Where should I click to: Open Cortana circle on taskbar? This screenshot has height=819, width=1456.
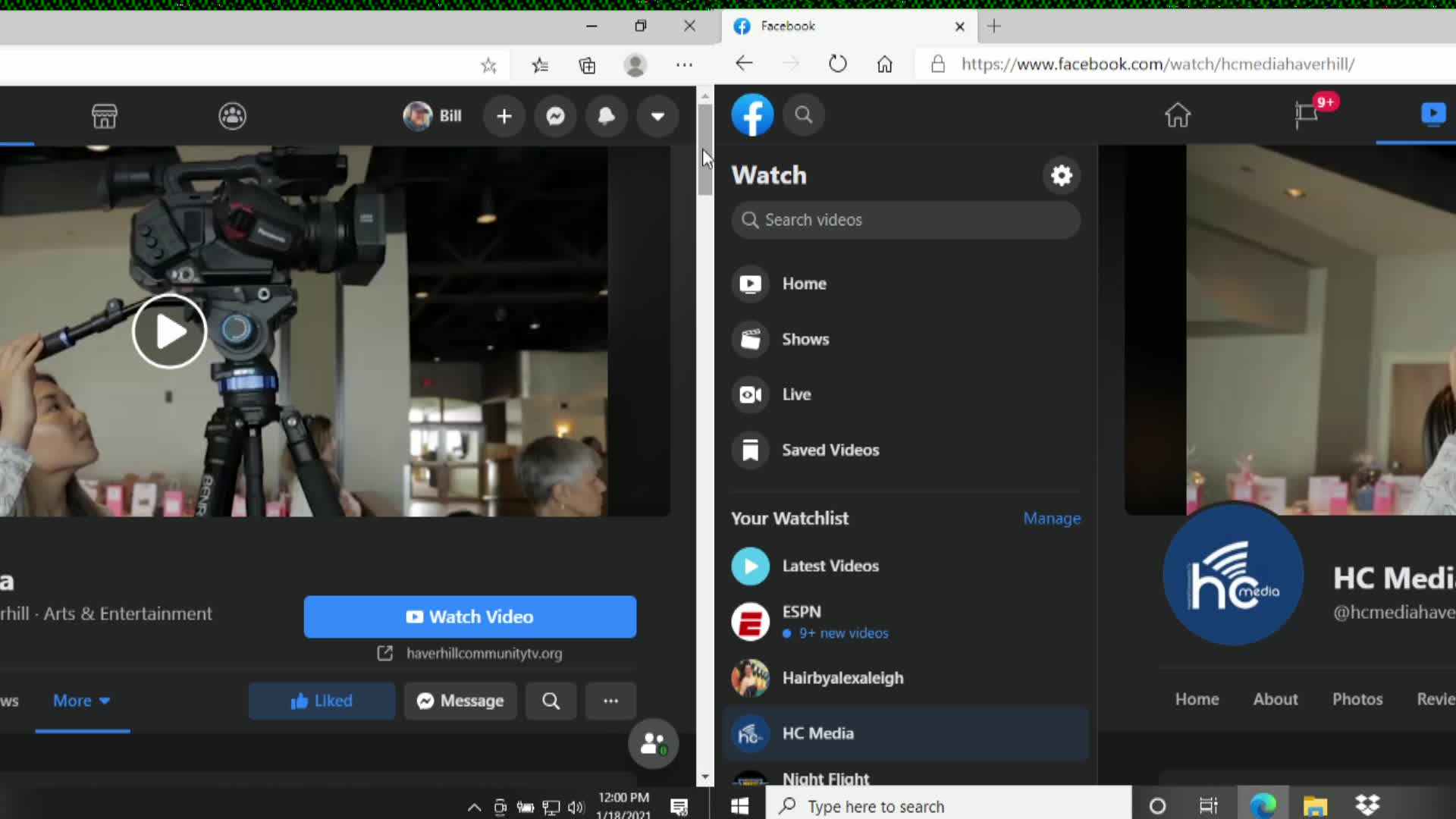tap(1157, 805)
